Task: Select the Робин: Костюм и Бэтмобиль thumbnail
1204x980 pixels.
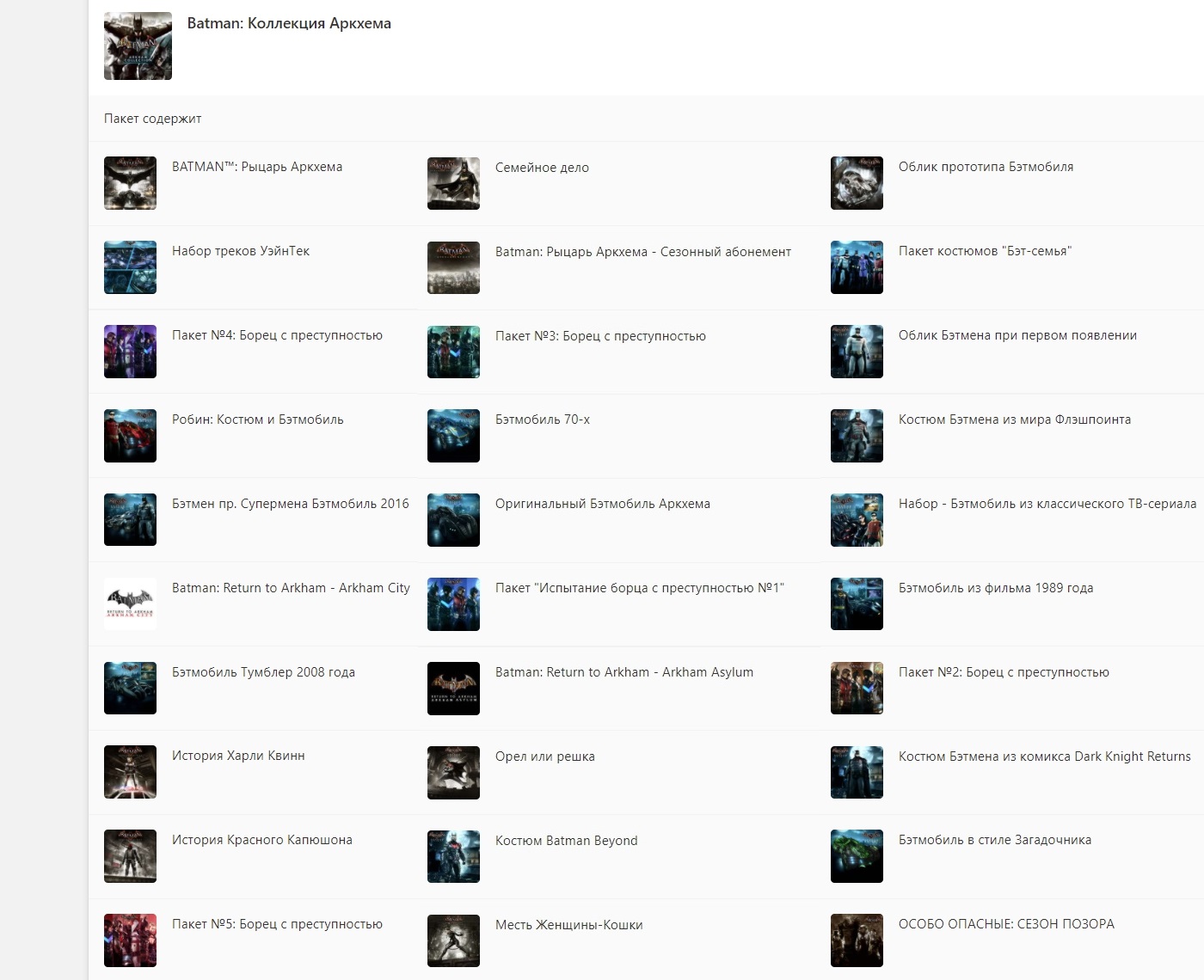Action: pyautogui.click(x=130, y=436)
